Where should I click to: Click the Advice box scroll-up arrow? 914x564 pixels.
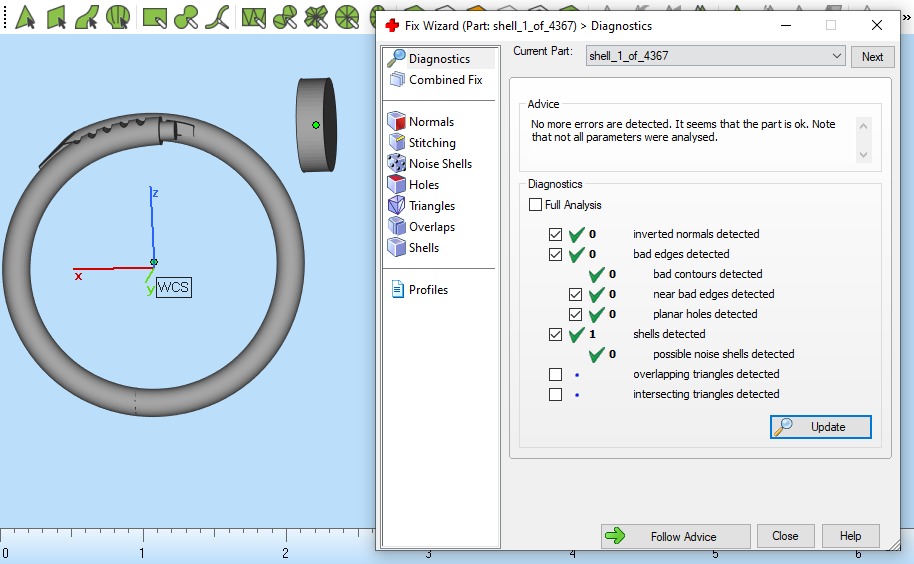click(x=863, y=126)
